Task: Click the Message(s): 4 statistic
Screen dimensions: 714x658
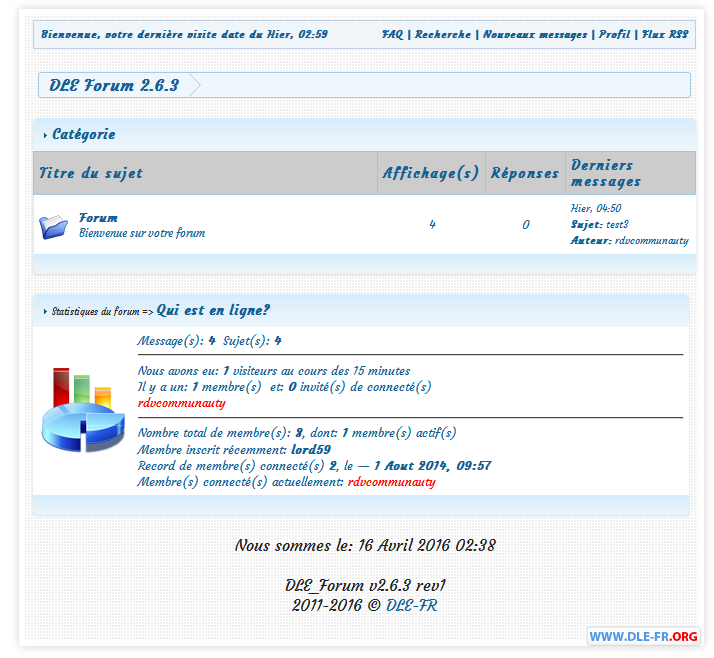Action: point(176,341)
